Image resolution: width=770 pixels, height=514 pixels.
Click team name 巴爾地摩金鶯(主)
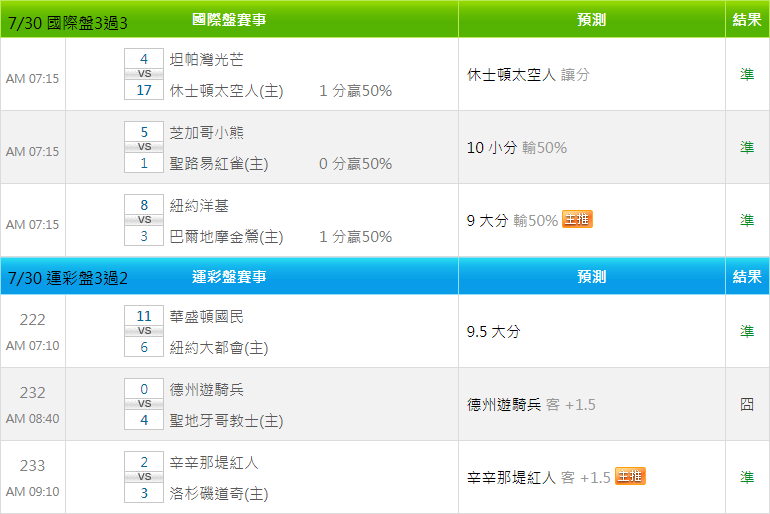(x=226, y=237)
